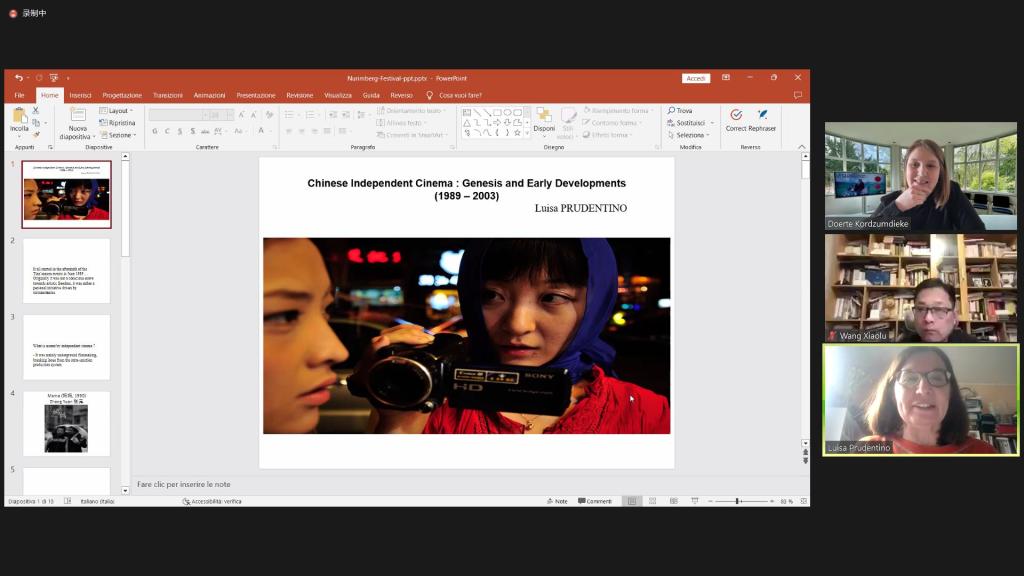Expand the shapes gallery more arrow

tap(527, 133)
